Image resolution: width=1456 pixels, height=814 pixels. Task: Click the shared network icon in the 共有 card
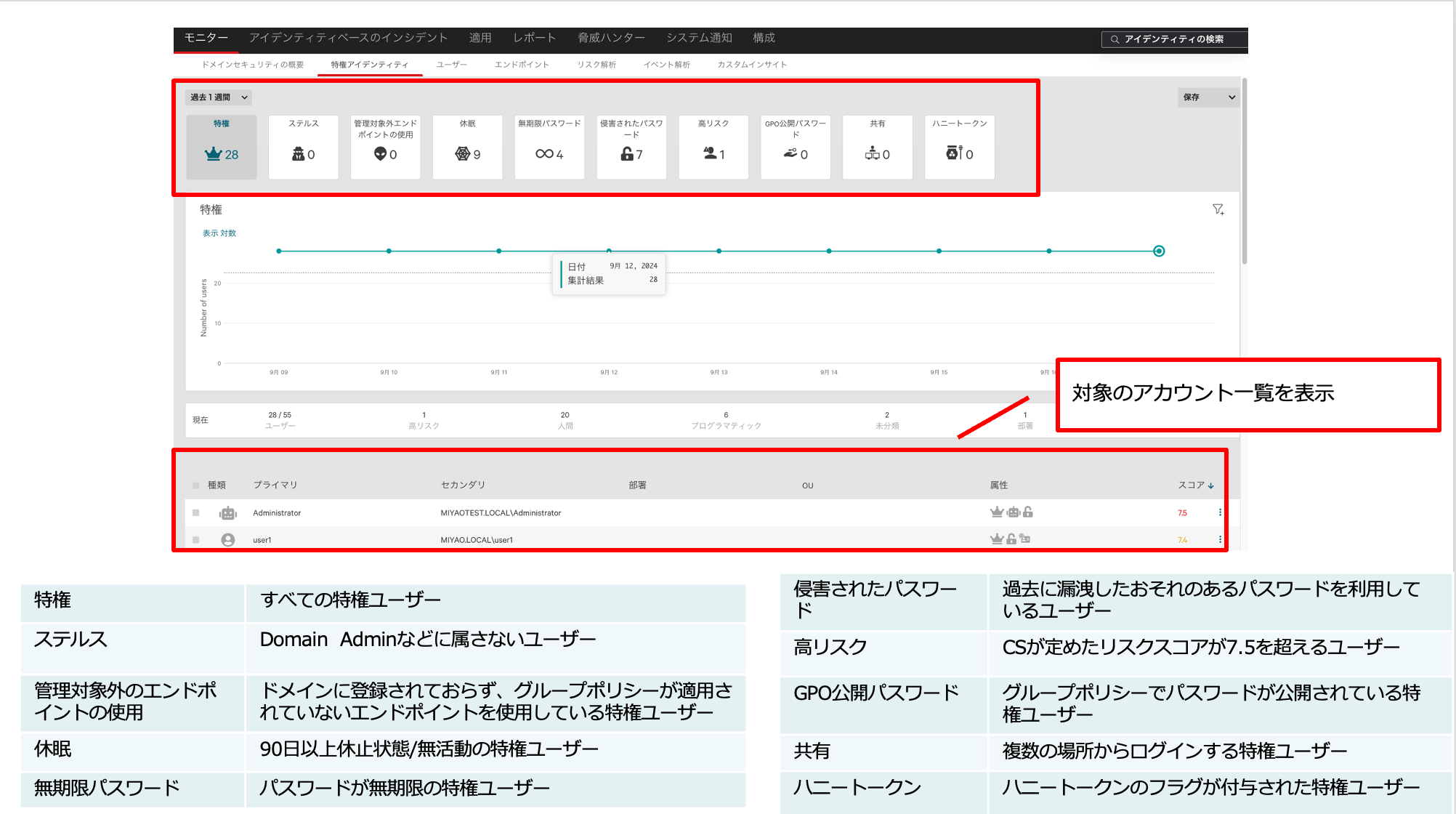tap(873, 153)
